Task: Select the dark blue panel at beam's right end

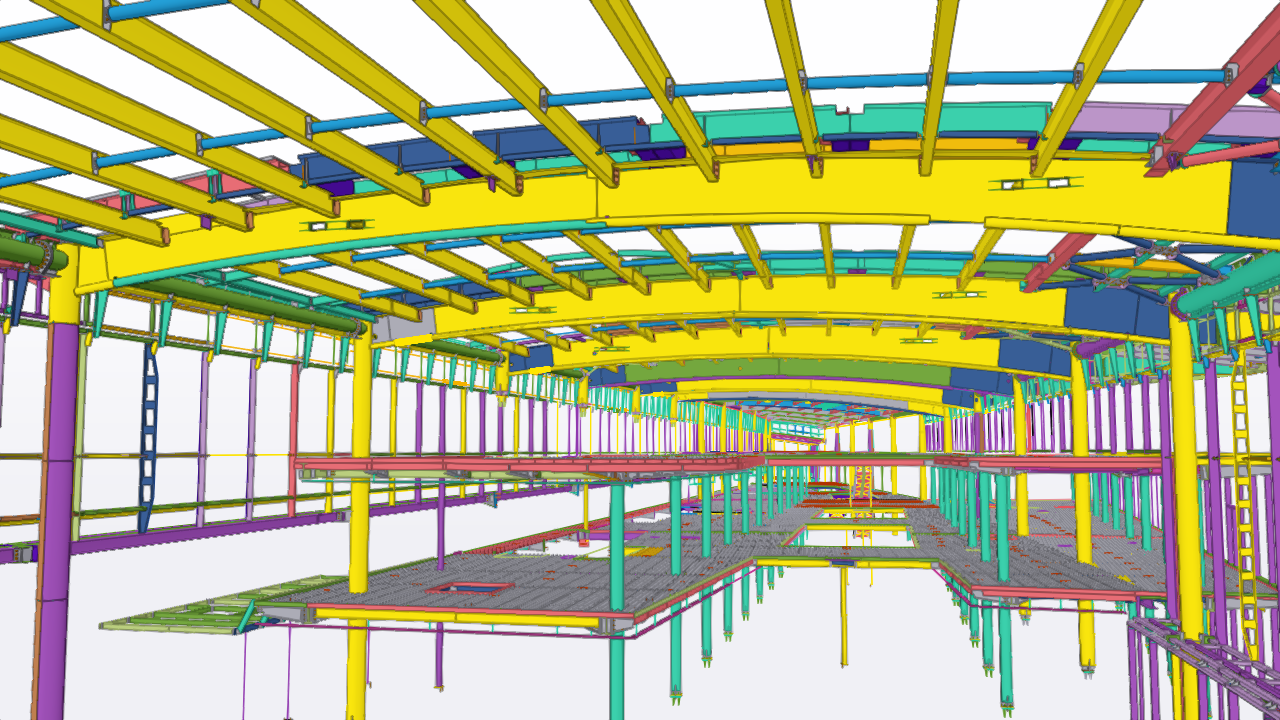Action: pyautogui.click(x=1253, y=200)
